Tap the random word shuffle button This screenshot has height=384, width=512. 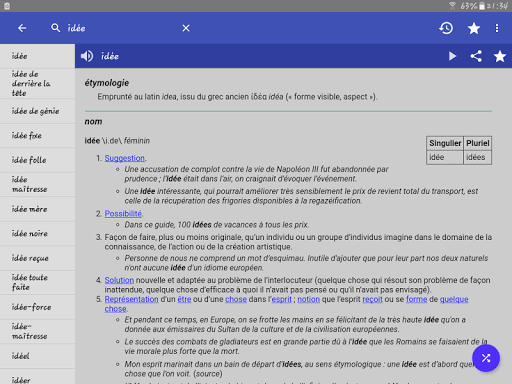pyautogui.click(x=486, y=358)
